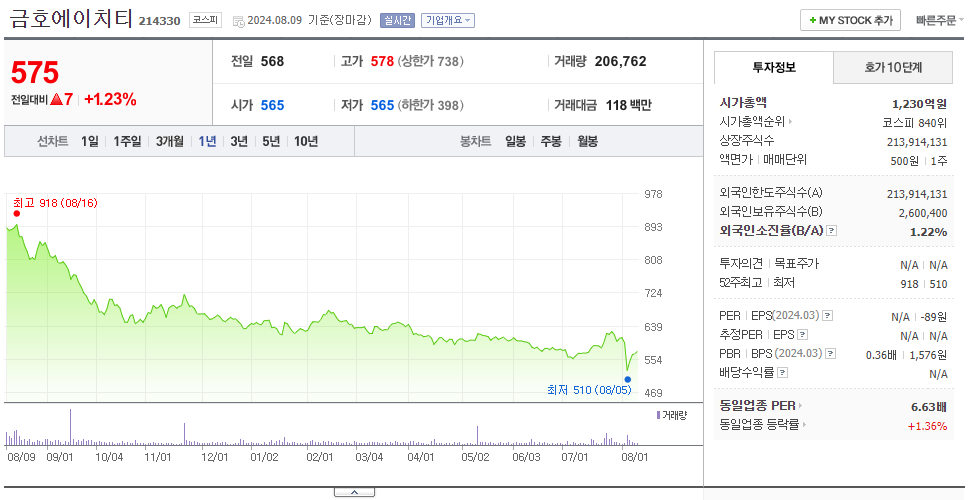Viewport: 968px width, 500px height.
Task: Click the blue 최저 510 marker dot
Action: click(628, 380)
